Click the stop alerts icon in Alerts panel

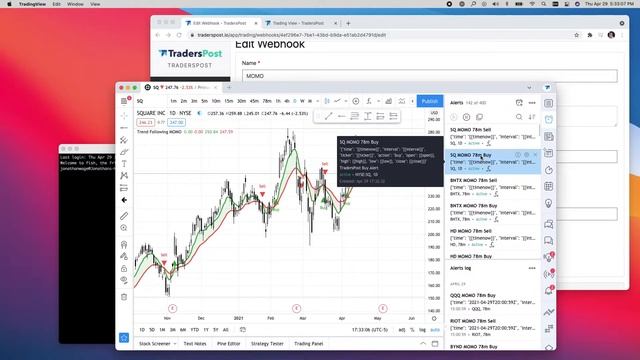(466, 117)
